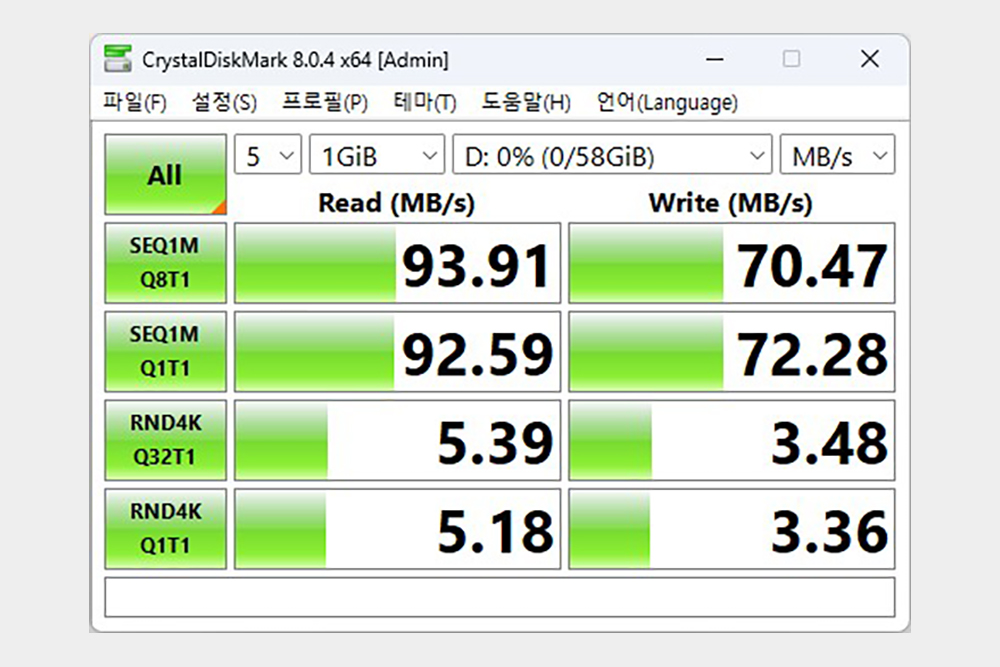
Task: Open the 언어(Language) menu
Action: coord(667,102)
